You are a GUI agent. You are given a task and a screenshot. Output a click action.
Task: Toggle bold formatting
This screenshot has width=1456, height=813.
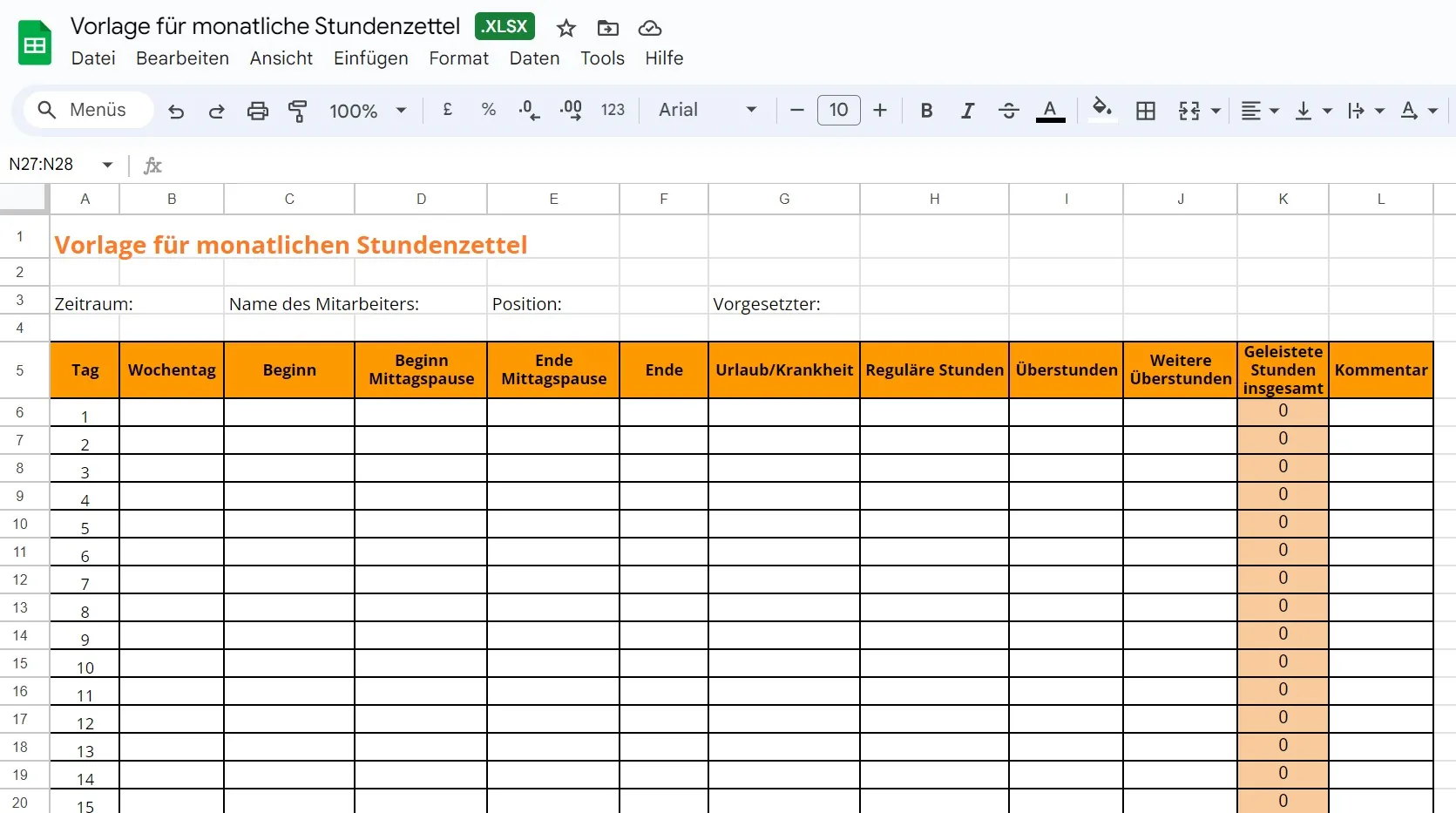[x=926, y=111]
